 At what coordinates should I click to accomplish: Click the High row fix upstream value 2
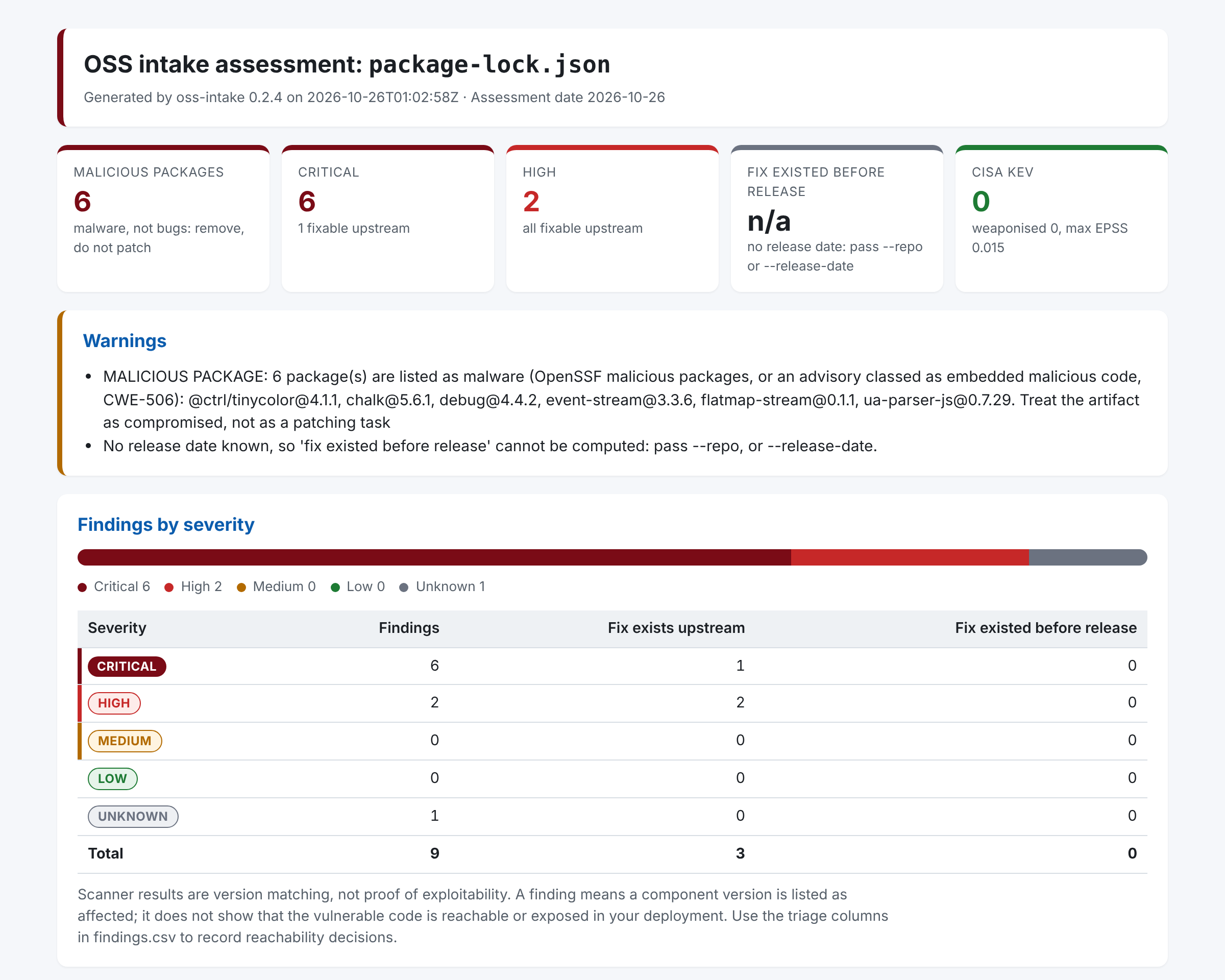[x=740, y=703]
